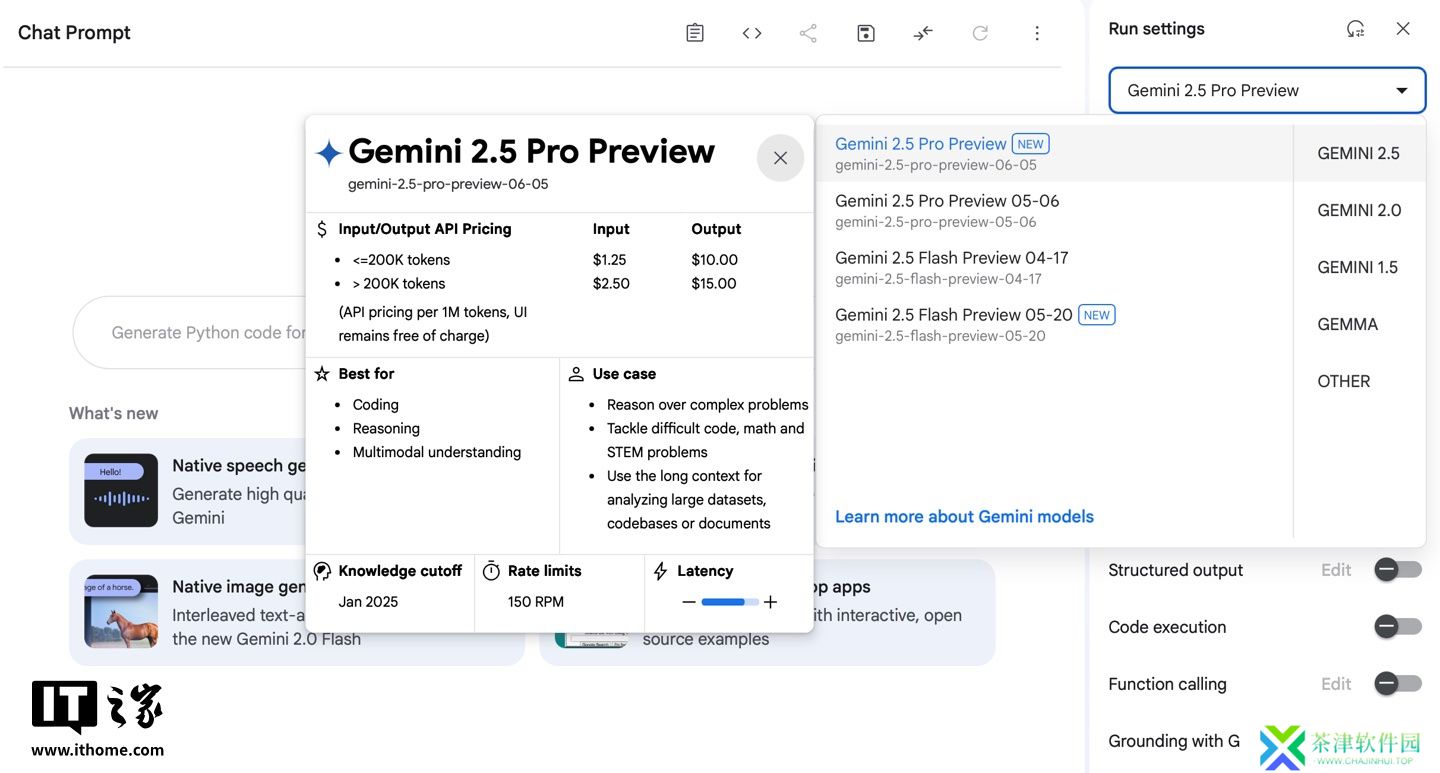Focus the Generate Python code prompt input
This screenshot has width=1440, height=773.
point(190,332)
